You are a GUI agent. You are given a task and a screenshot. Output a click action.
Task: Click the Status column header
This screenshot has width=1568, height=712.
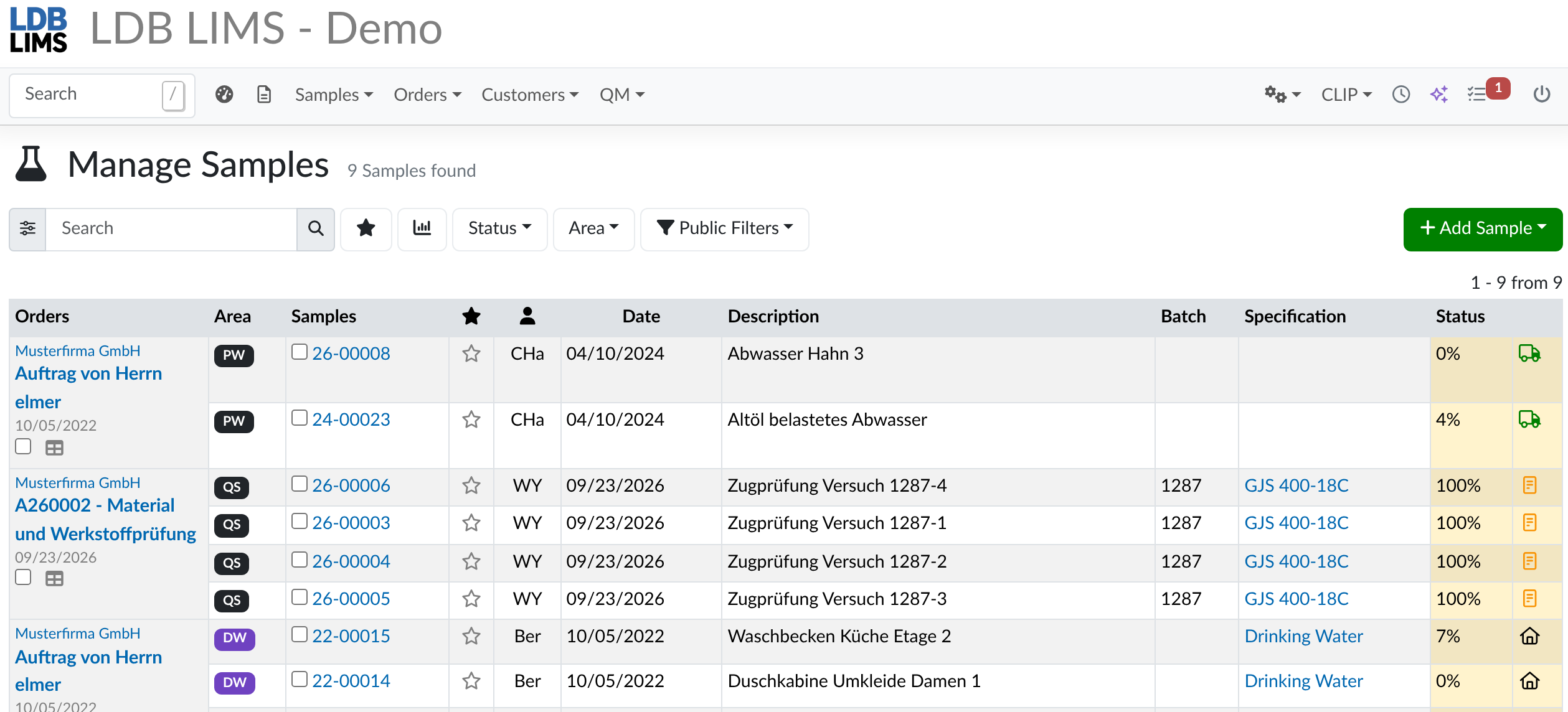tap(1460, 316)
